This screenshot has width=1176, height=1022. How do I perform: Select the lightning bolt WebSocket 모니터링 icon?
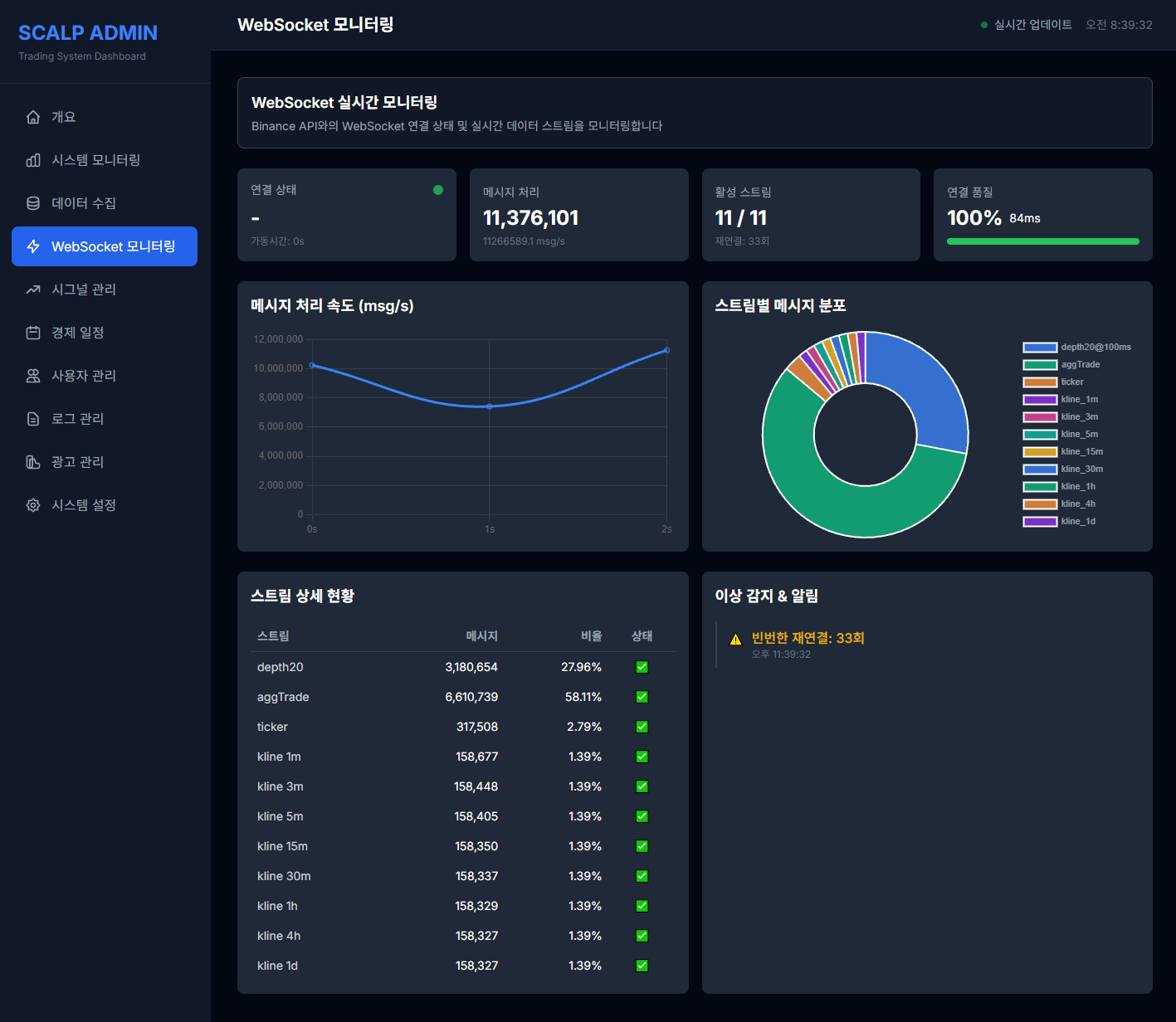(32, 246)
